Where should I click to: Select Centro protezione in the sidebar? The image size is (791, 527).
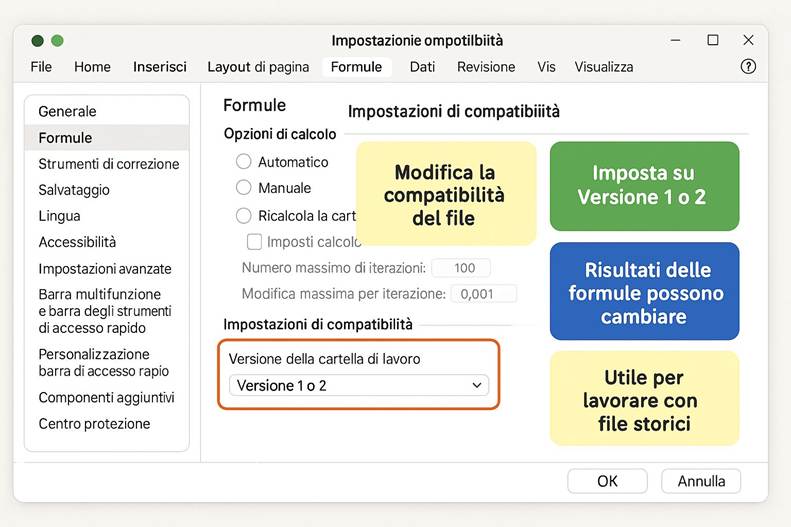point(94,424)
